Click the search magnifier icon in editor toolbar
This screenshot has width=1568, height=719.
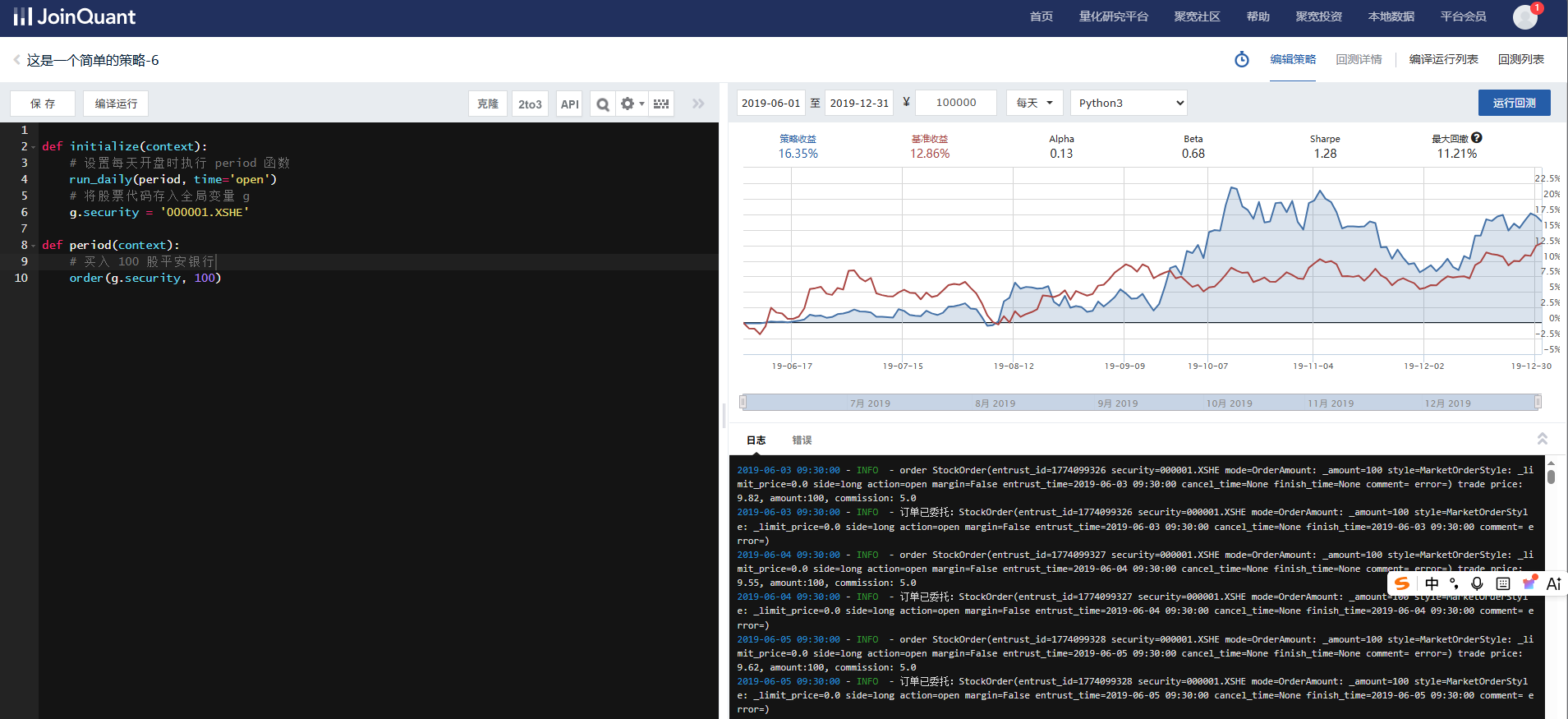603,104
